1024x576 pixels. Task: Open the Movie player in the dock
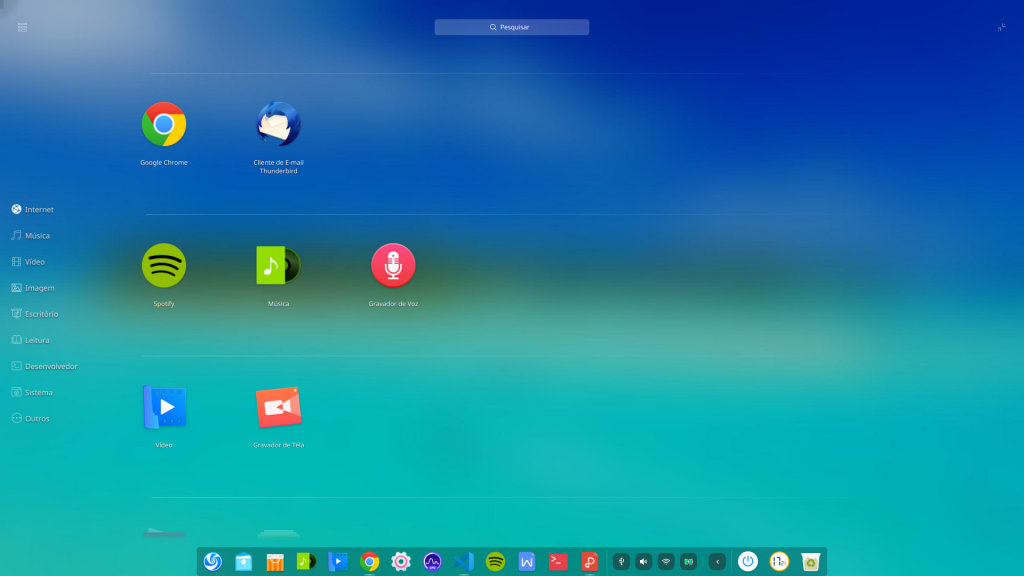338,562
